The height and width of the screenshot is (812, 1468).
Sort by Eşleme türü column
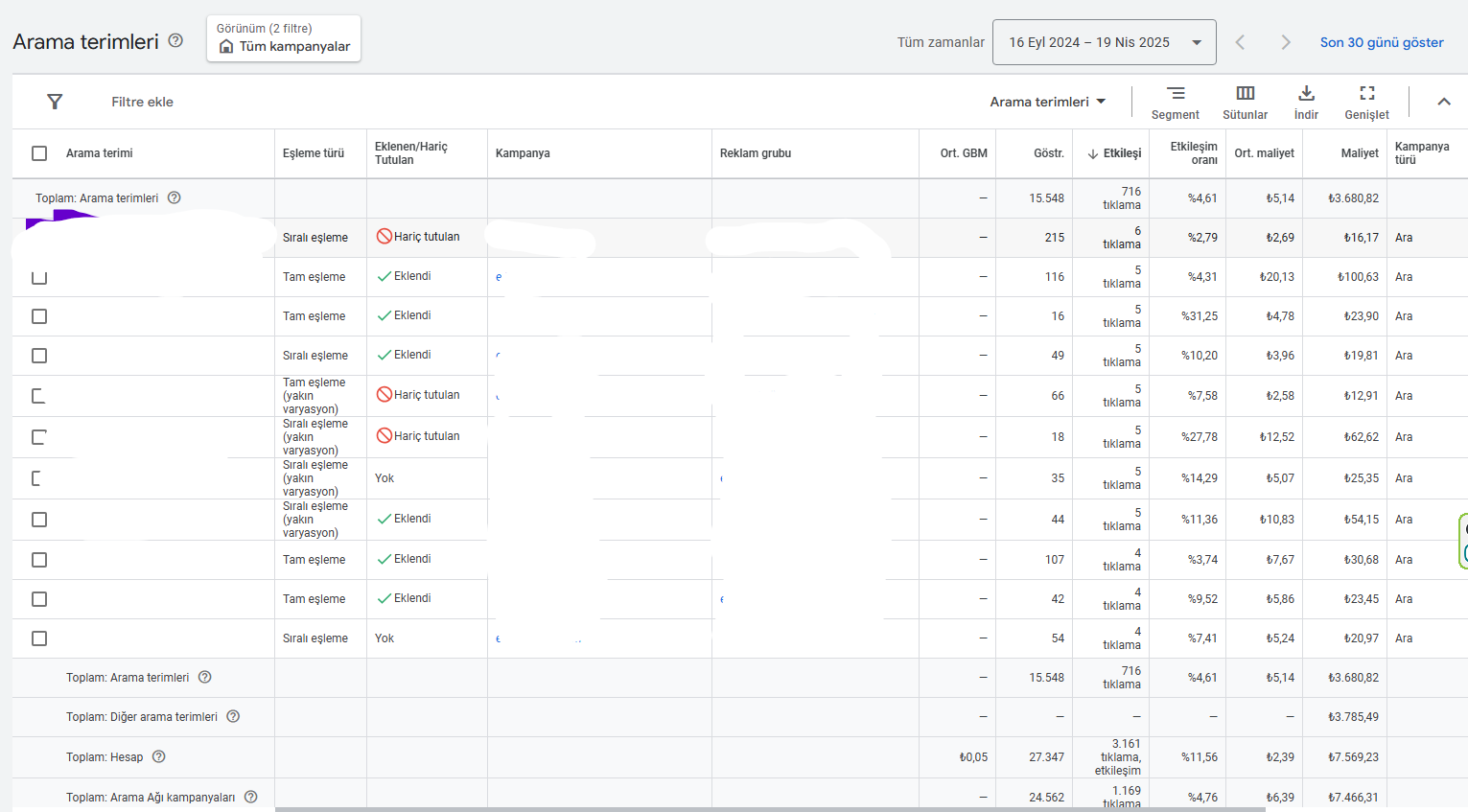[x=314, y=153]
